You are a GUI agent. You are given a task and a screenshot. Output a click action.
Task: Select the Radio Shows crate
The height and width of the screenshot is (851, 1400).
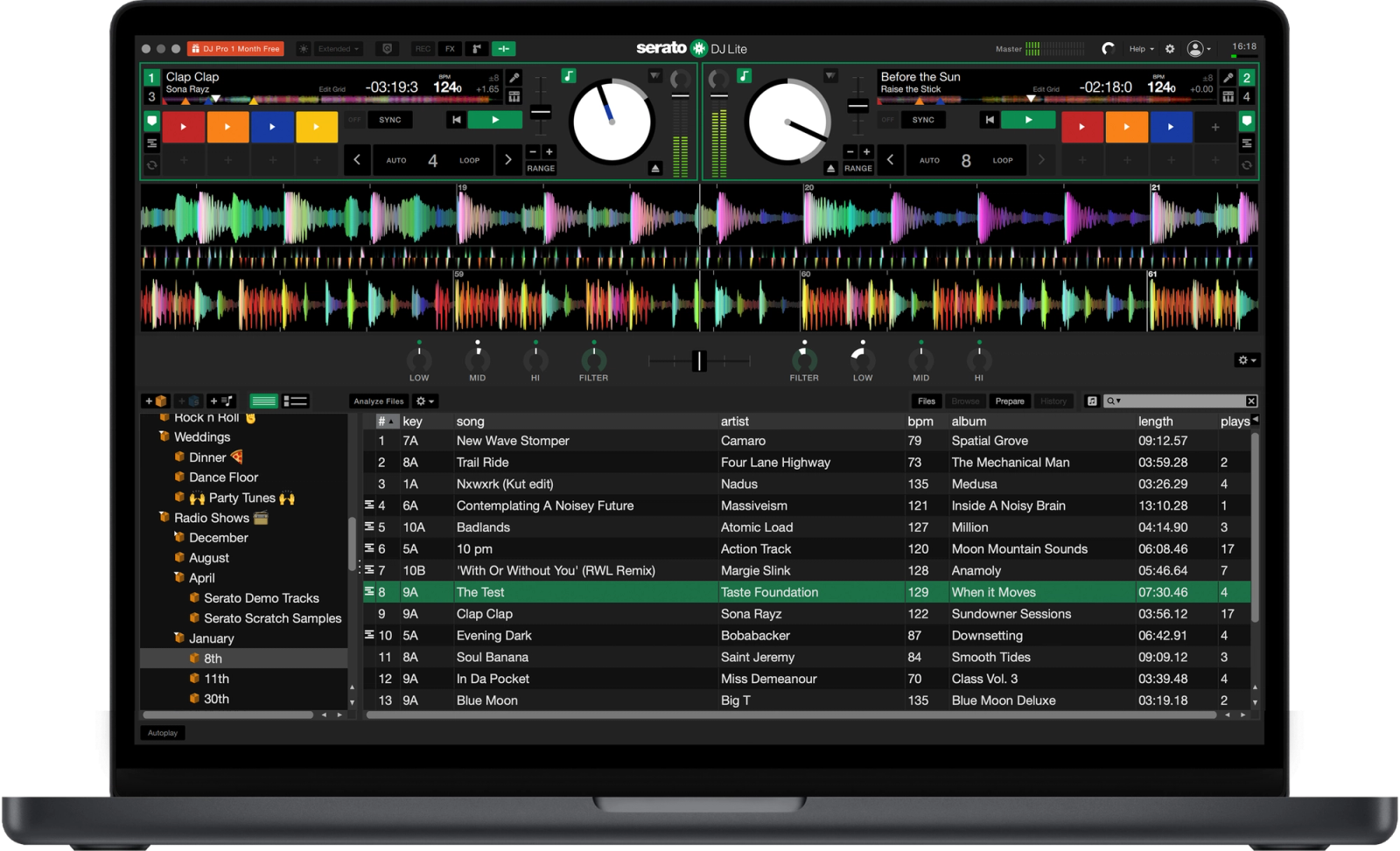[x=211, y=518]
